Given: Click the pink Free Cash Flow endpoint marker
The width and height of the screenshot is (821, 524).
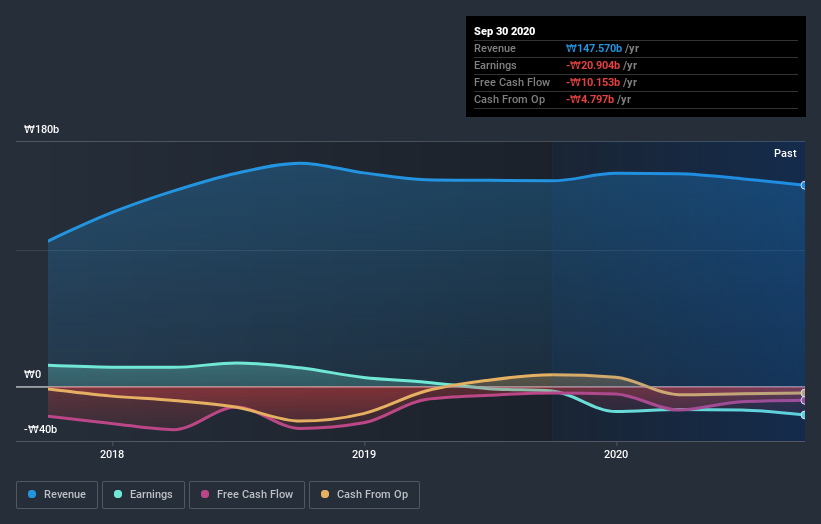Looking at the screenshot, I should [x=803, y=400].
